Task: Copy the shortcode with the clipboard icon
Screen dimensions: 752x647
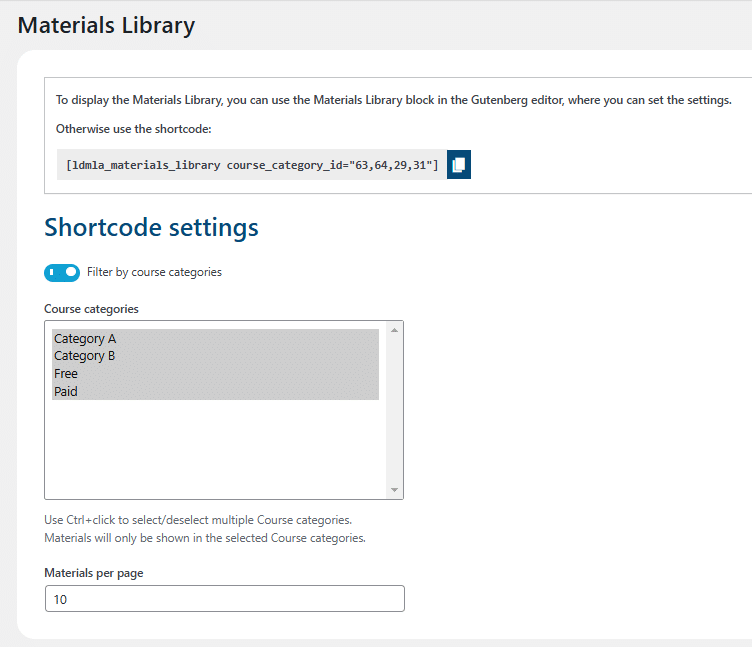Action: [x=458, y=165]
